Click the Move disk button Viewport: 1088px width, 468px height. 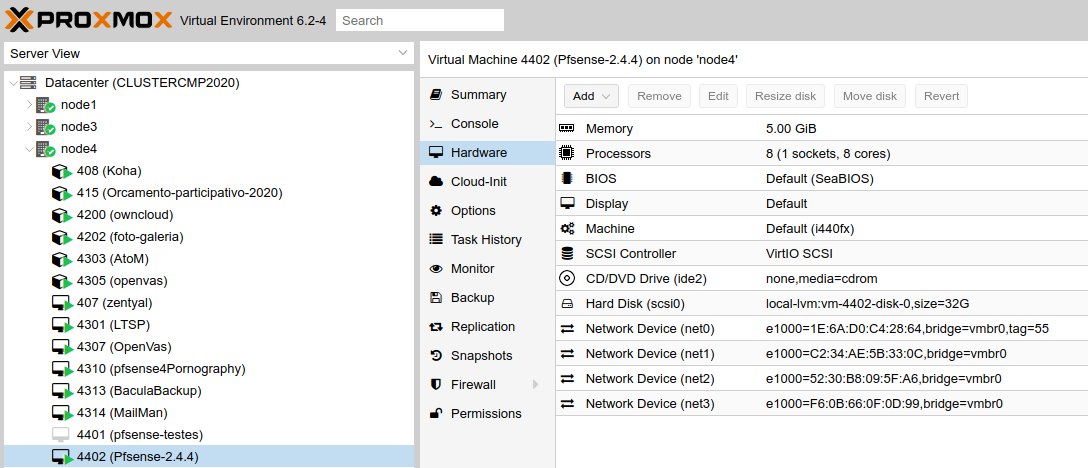(x=870, y=97)
